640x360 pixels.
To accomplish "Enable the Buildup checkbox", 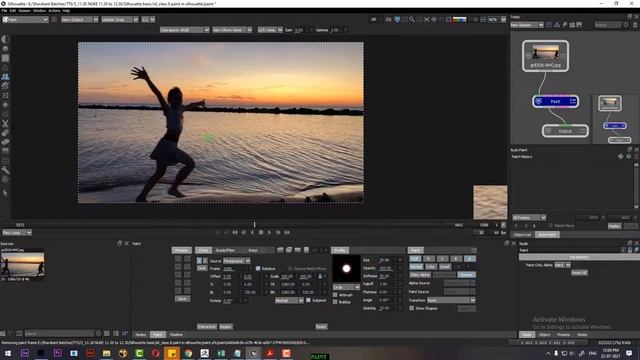I will [335, 302].
